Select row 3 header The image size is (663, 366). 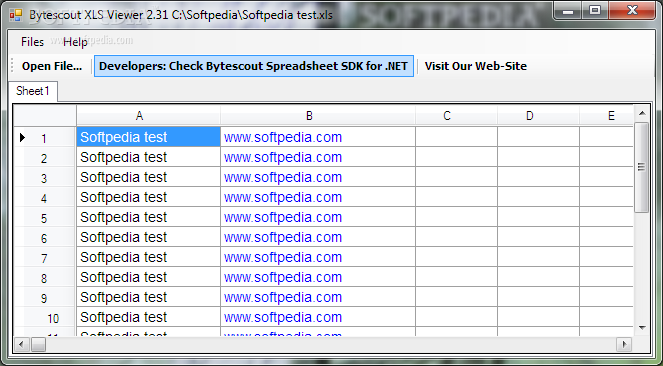[45, 177]
